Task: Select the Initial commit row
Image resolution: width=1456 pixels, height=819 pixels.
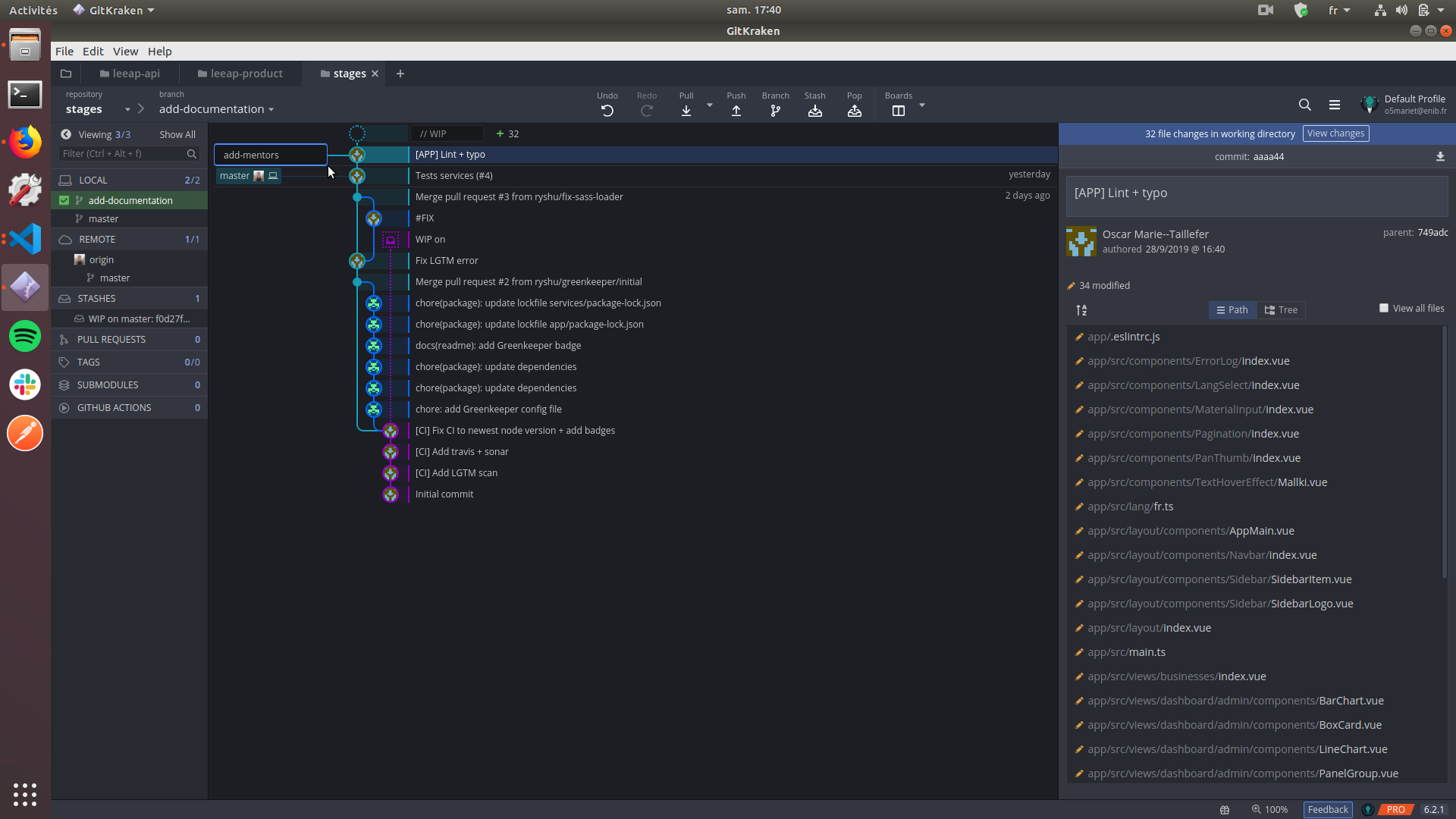Action: 444,494
